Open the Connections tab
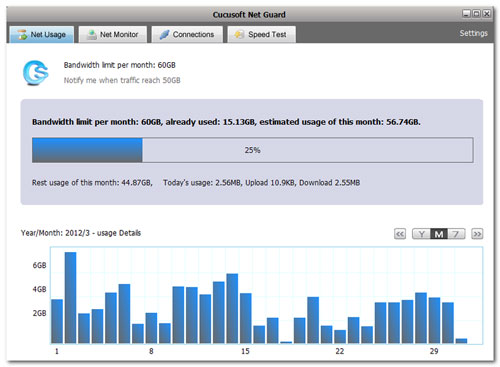 click(187, 34)
